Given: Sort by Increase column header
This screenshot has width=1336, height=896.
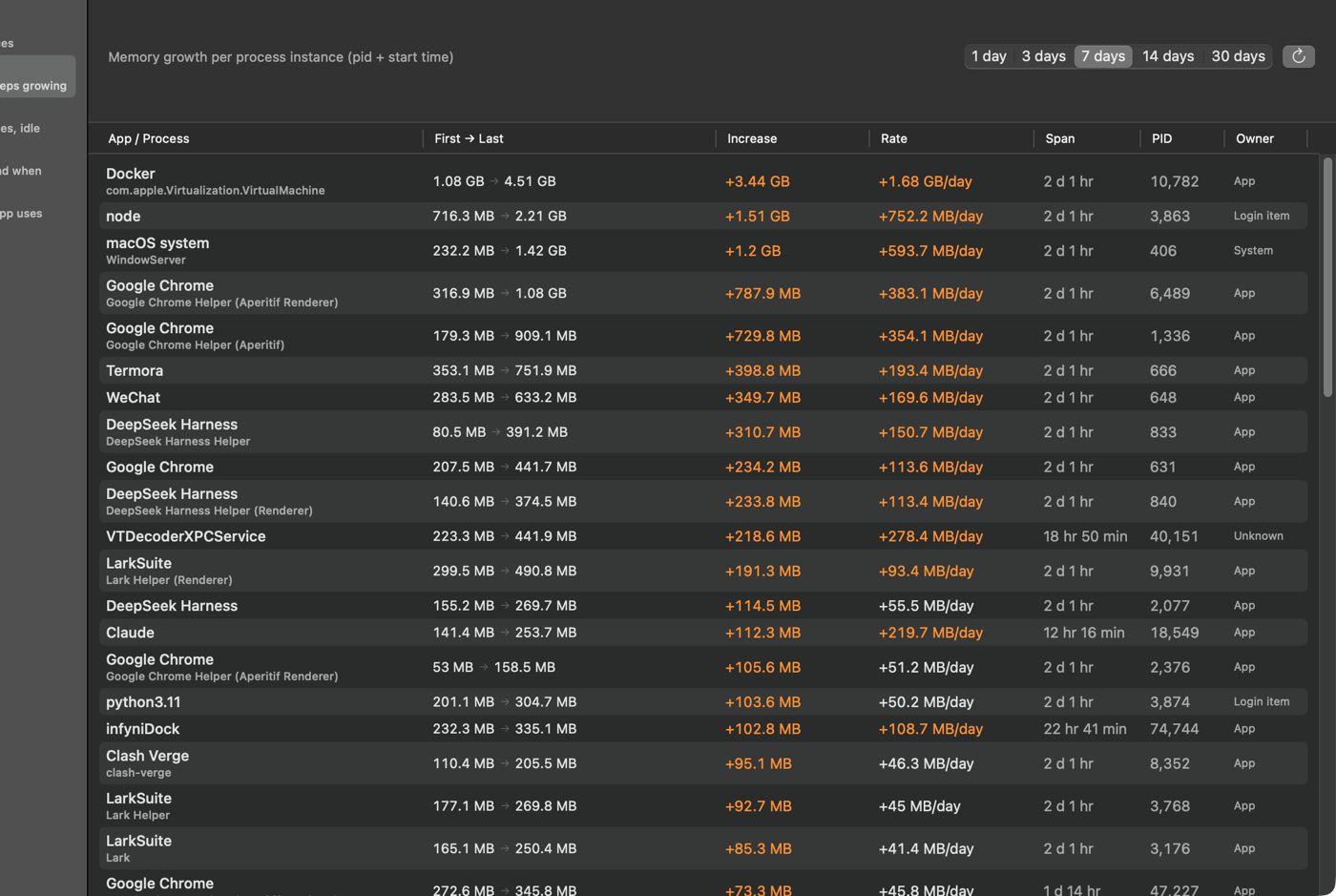Looking at the screenshot, I should [752, 138].
